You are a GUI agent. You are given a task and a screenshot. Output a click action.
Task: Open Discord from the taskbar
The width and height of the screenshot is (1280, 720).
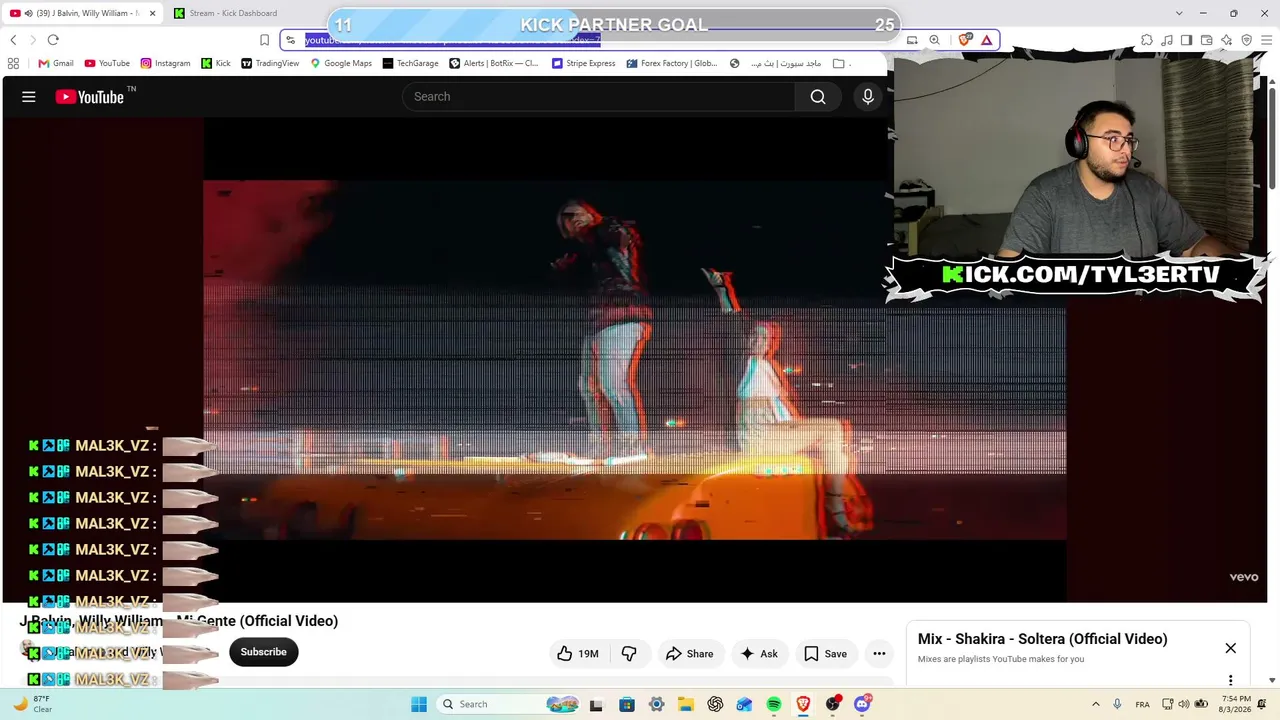862,704
